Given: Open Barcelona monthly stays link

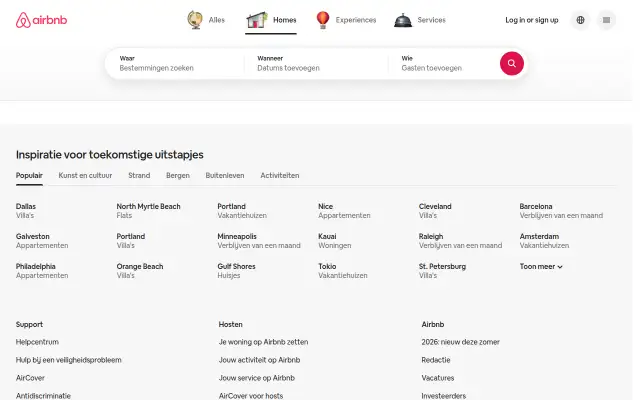Looking at the screenshot, I should [561, 211].
